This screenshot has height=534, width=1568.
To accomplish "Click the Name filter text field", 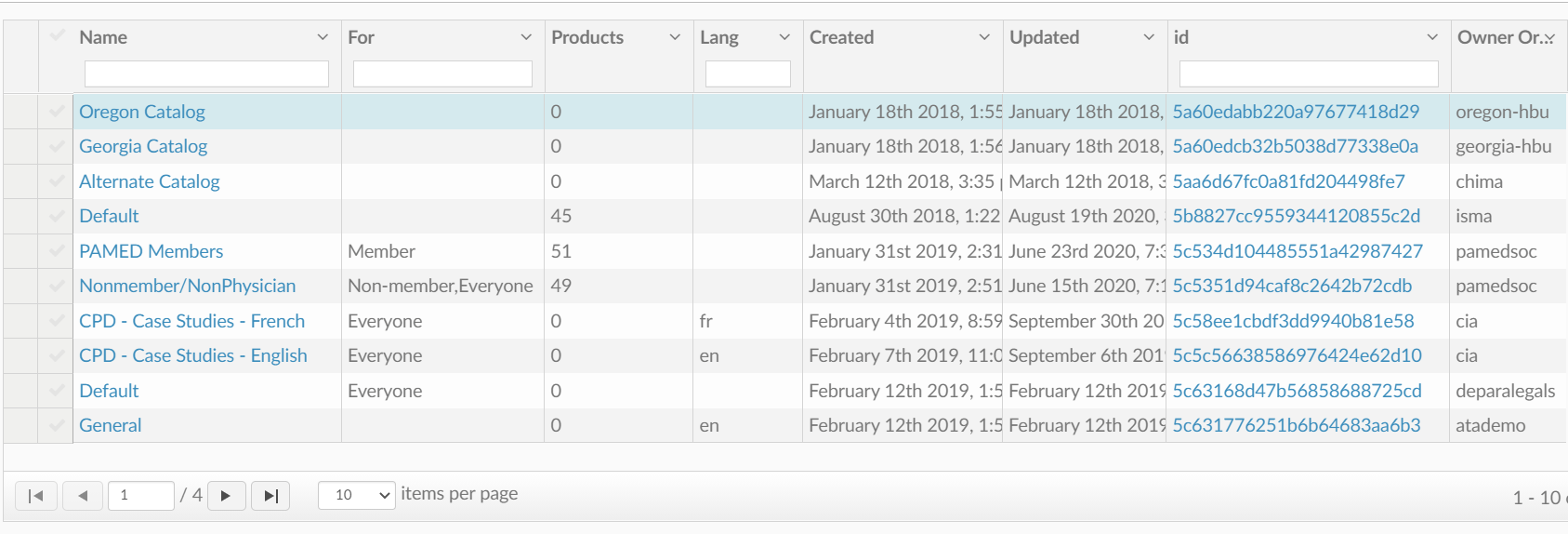I will tap(206, 73).
